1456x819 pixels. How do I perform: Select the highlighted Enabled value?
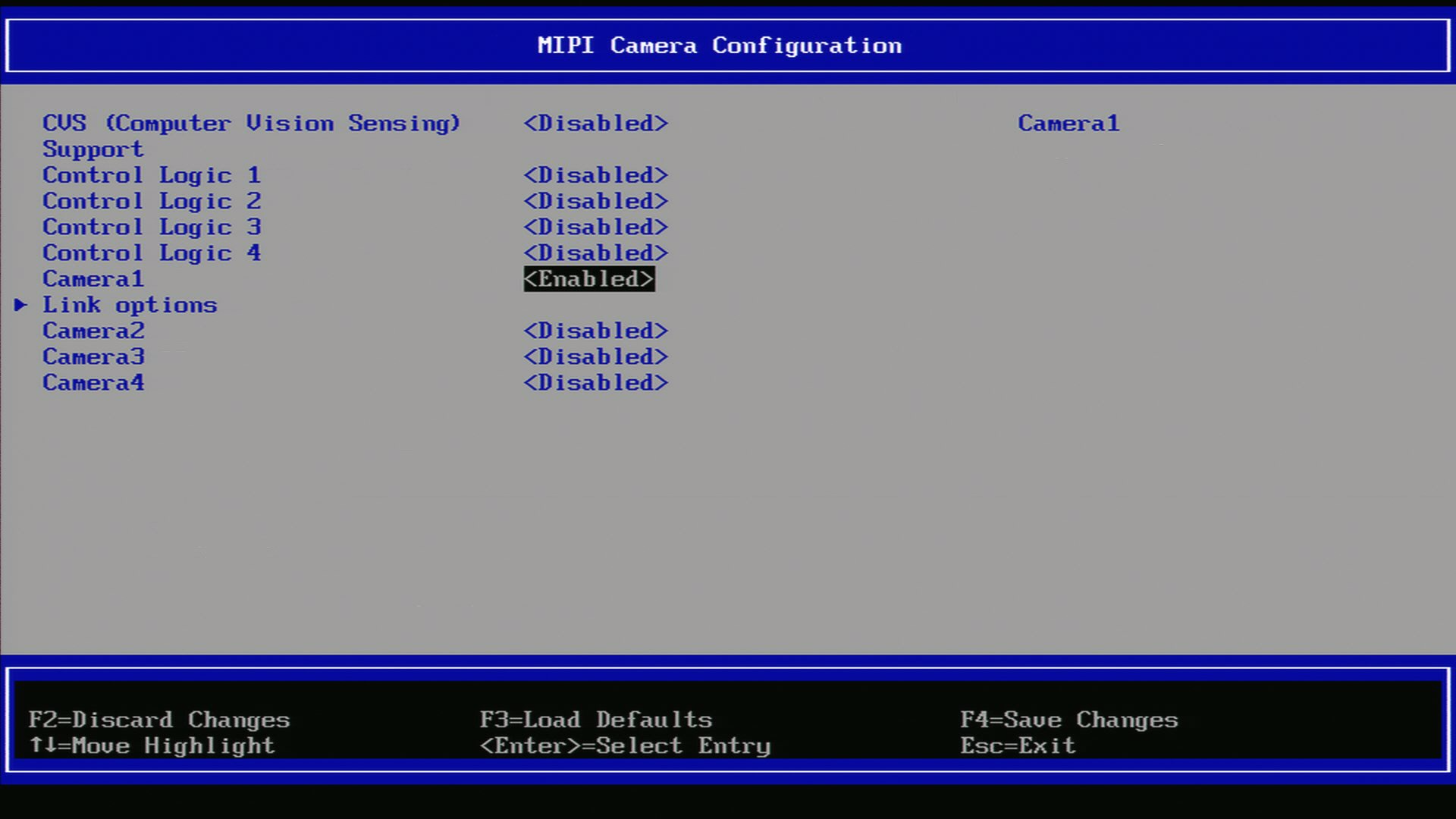click(x=589, y=279)
